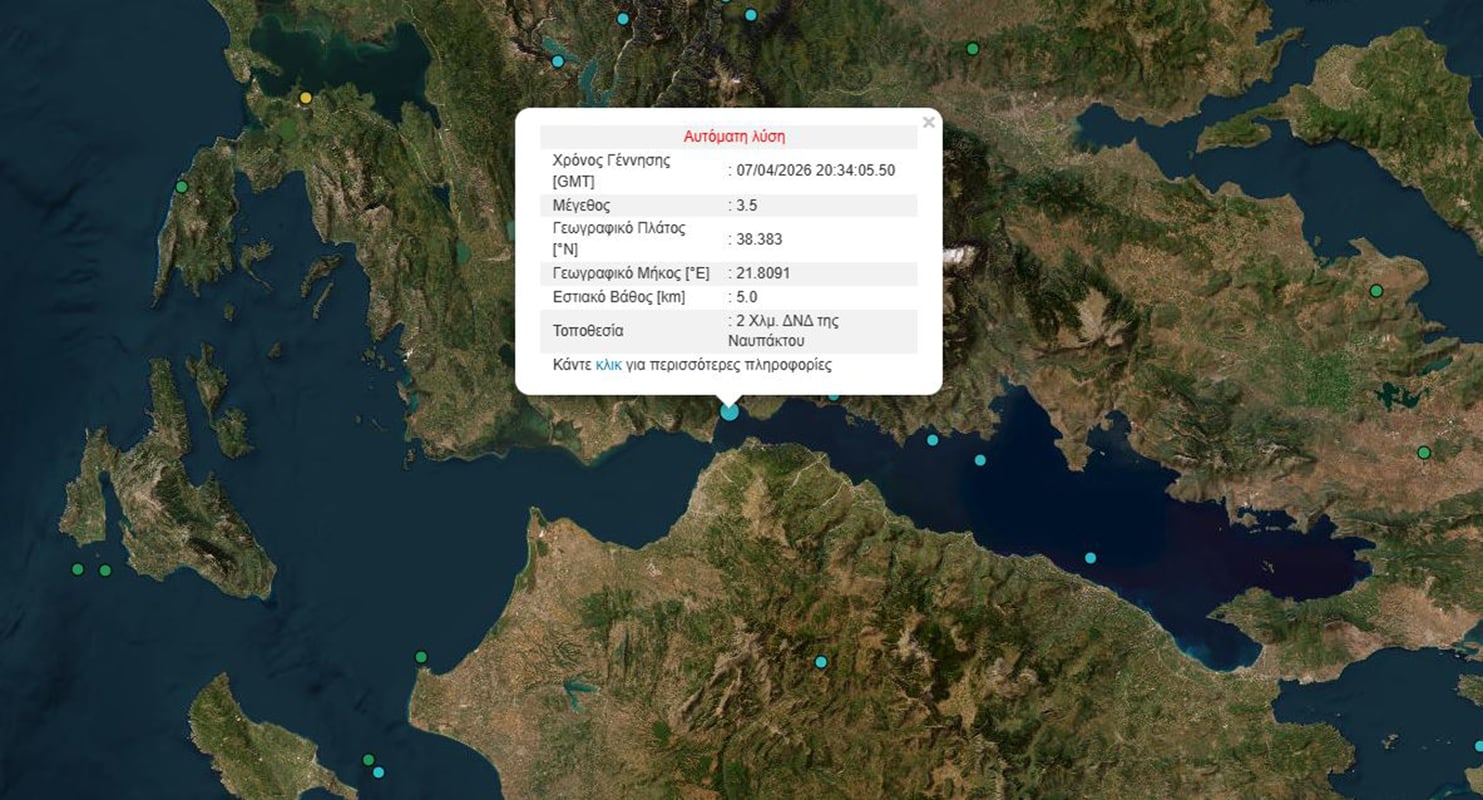The width and height of the screenshot is (1483, 800).
Task: Click the green marker on Lefkada's west coast
Action: (x=183, y=187)
